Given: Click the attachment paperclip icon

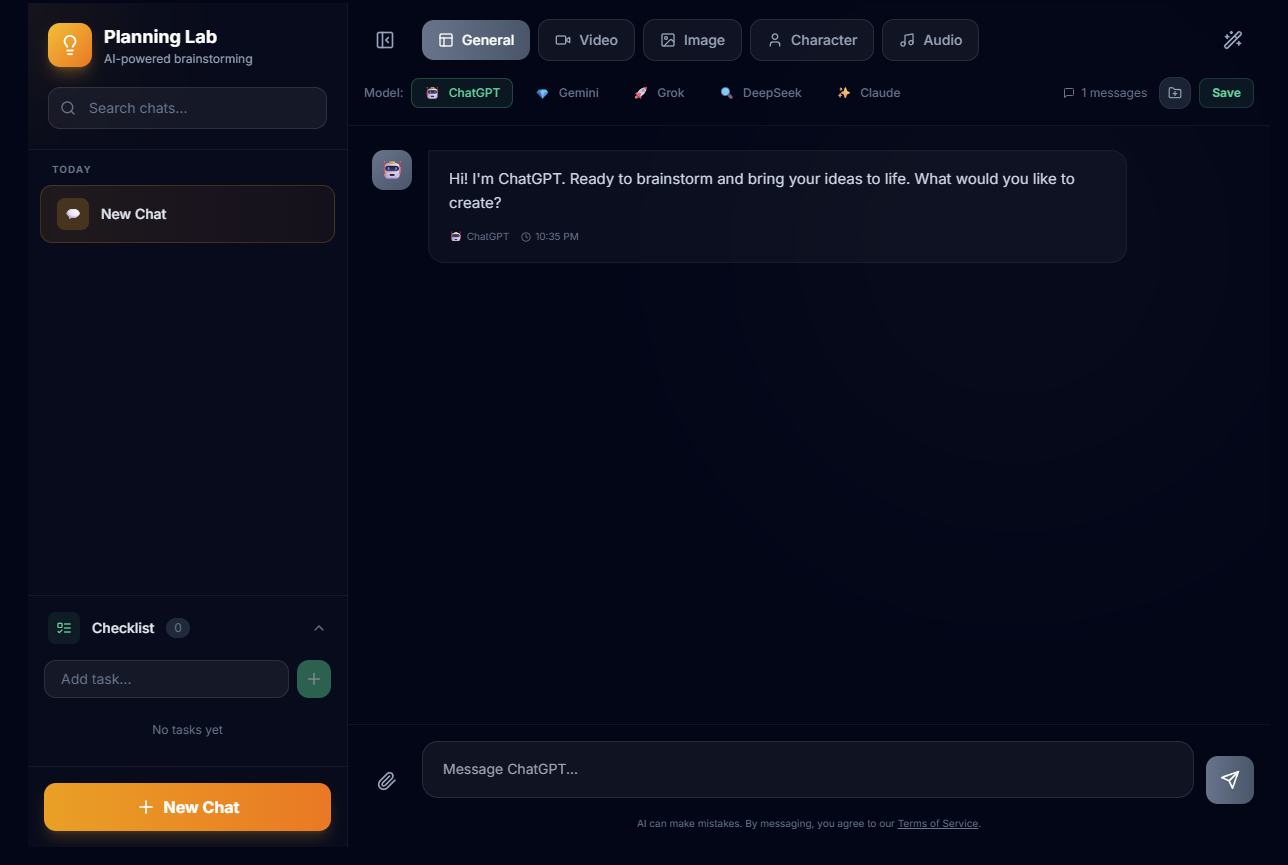Looking at the screenshot, I should point(387,780).
